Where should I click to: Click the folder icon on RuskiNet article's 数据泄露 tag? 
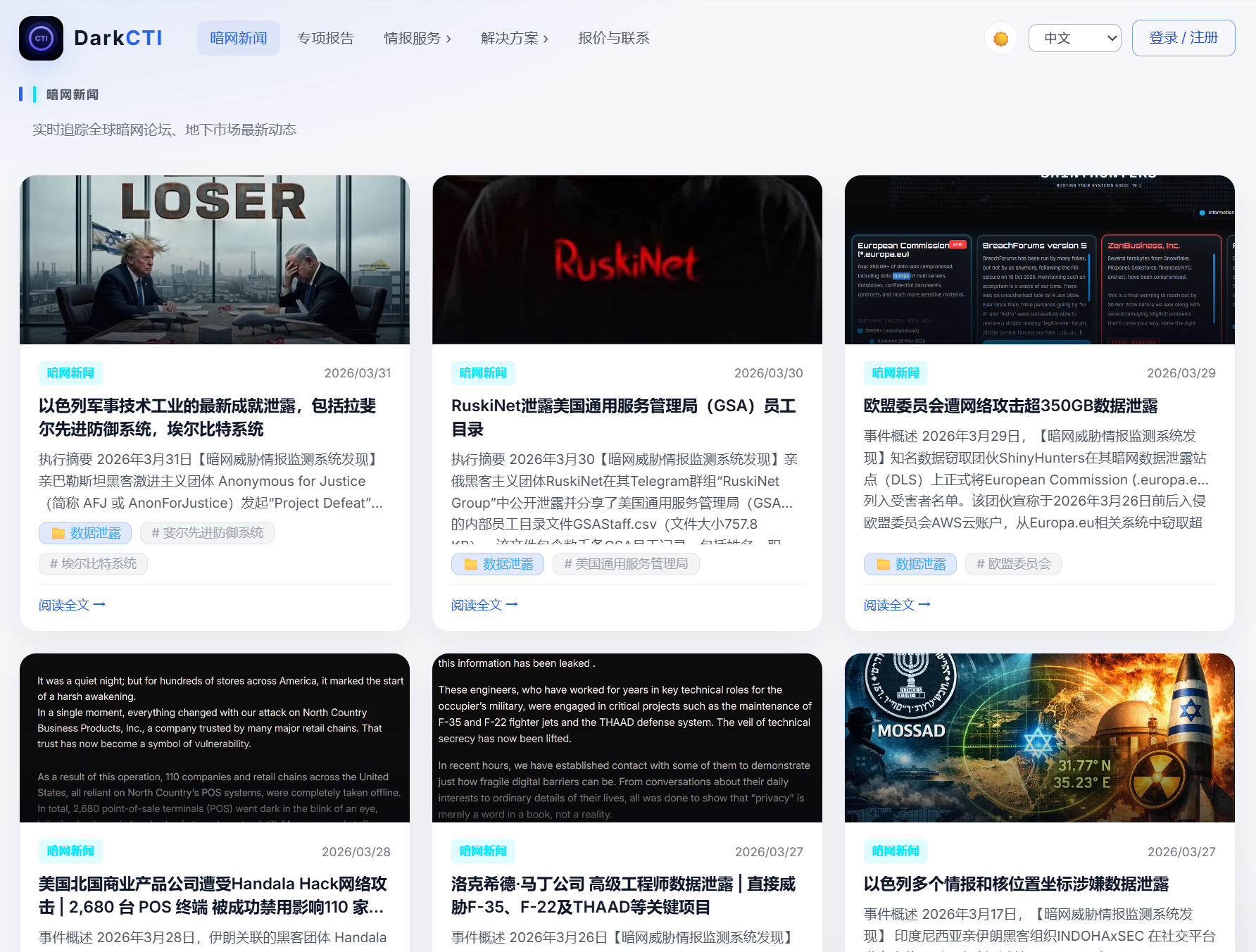coord(470,564)
